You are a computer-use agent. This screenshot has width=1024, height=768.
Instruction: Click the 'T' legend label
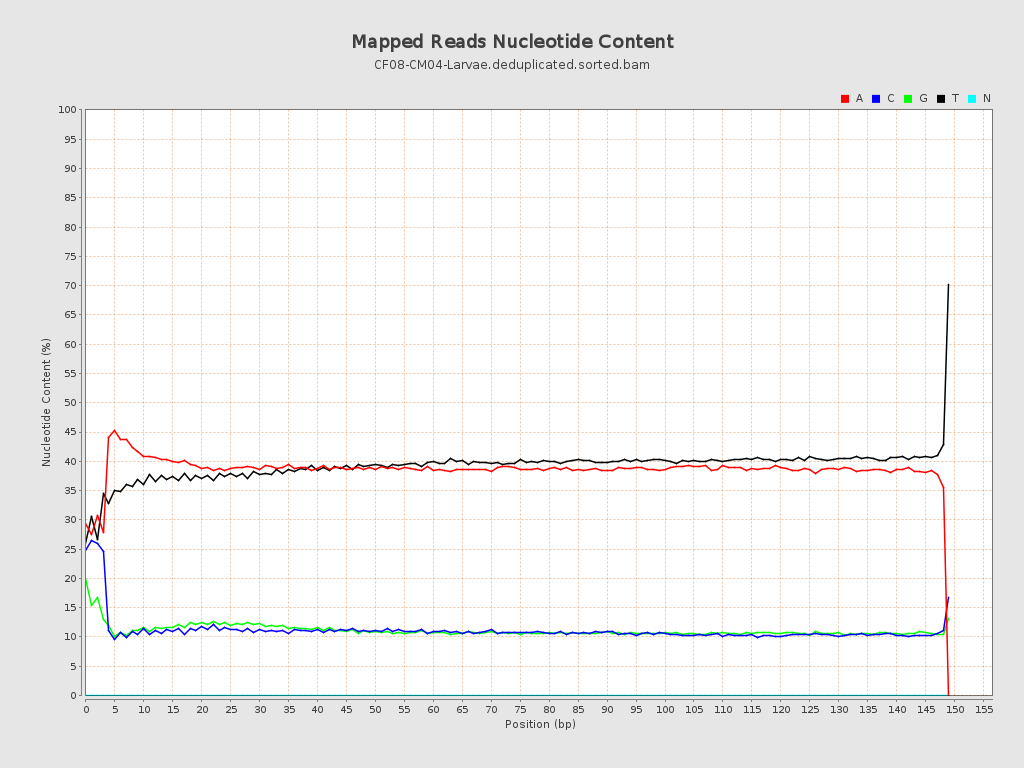pos(955,99)
